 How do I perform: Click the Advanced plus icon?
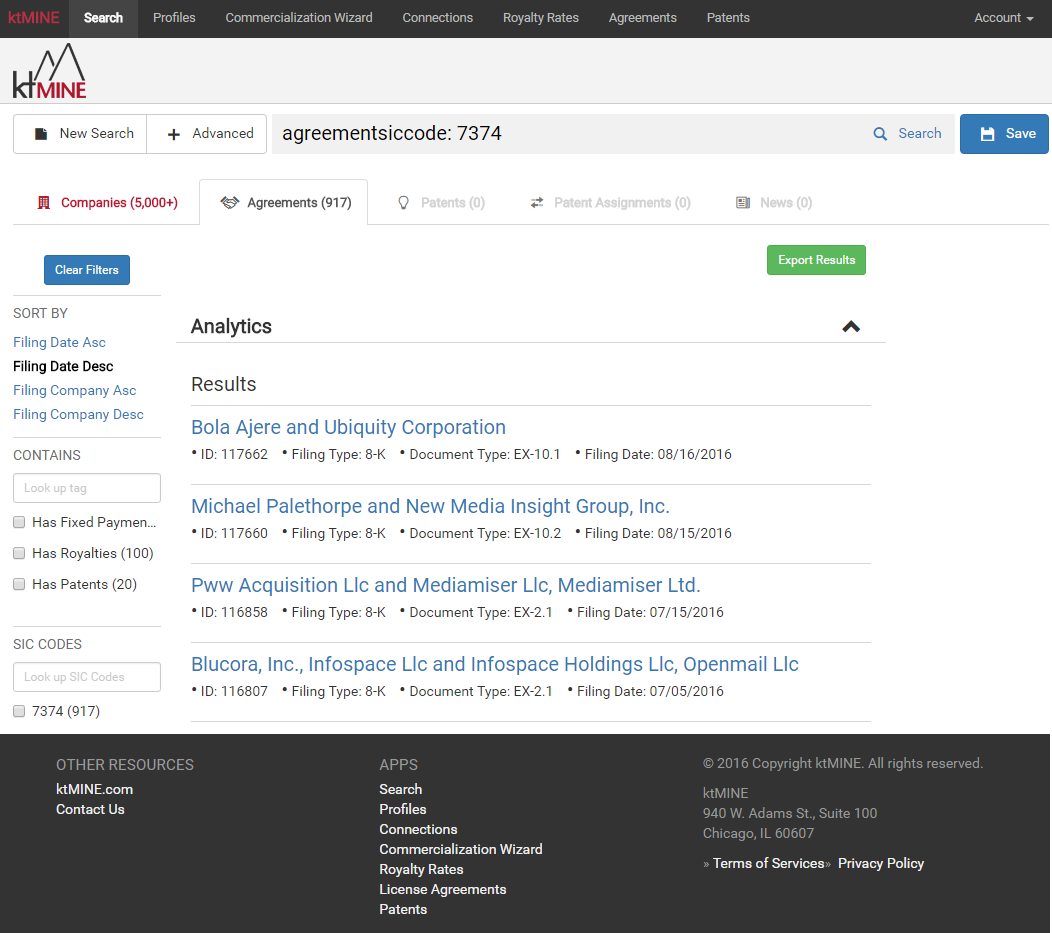174,134
